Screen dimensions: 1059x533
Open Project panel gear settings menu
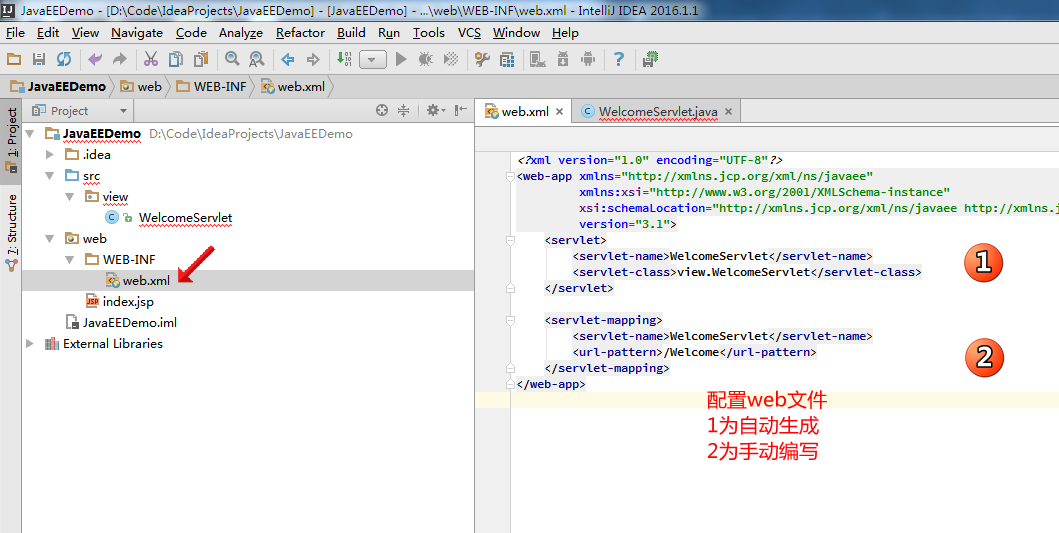[436, 110]
